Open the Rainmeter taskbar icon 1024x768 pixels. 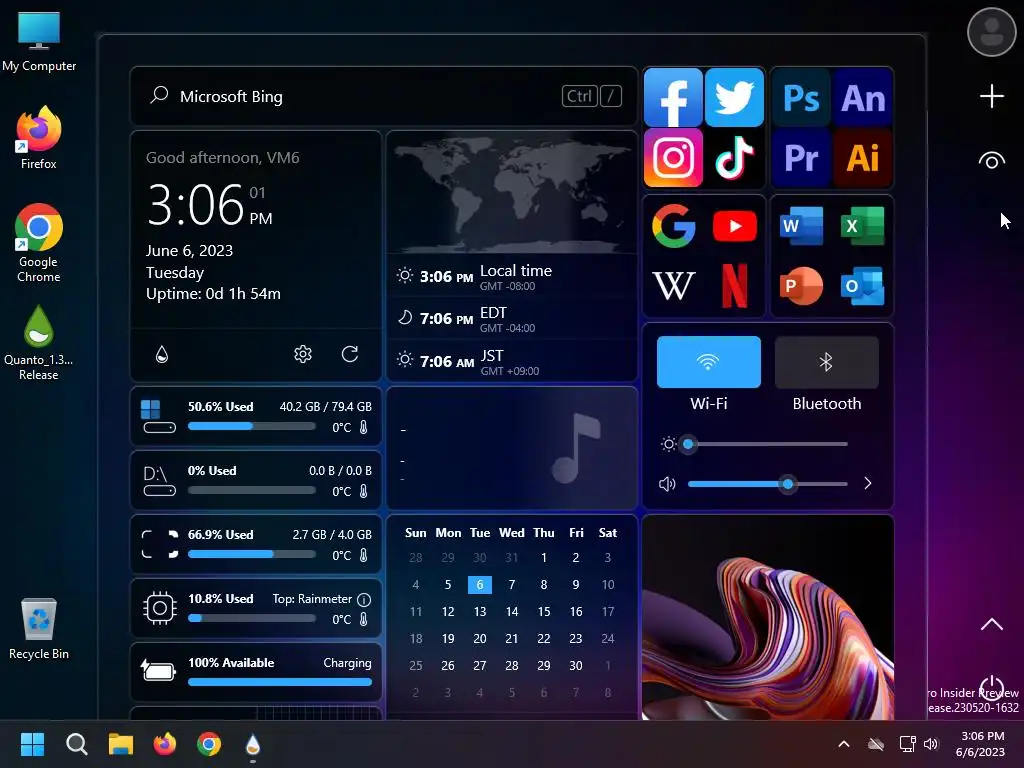point(253,744)
